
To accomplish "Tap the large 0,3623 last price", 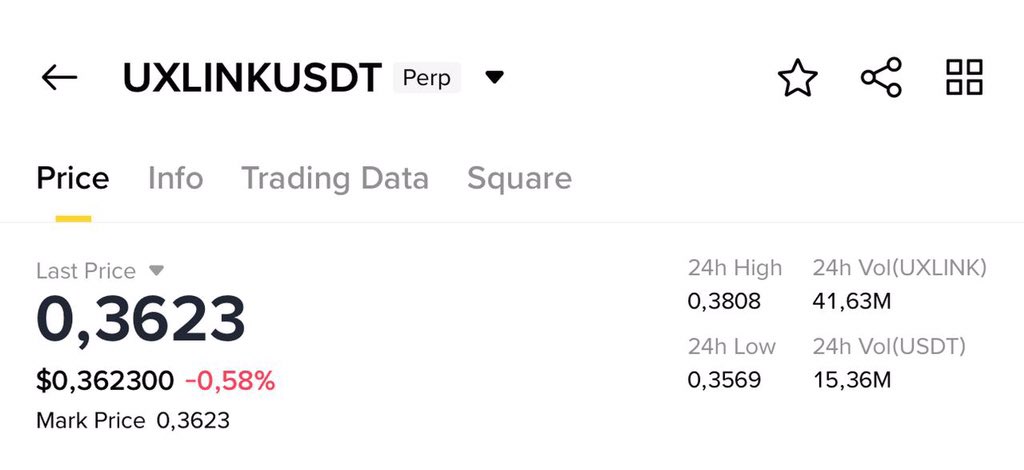I will tap(141, 320).
